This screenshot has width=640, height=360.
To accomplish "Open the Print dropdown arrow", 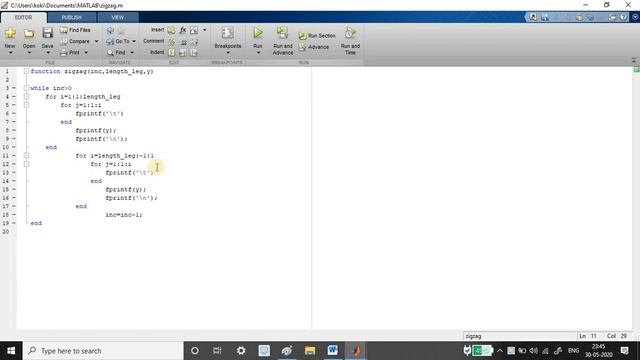I will point(86,53).
